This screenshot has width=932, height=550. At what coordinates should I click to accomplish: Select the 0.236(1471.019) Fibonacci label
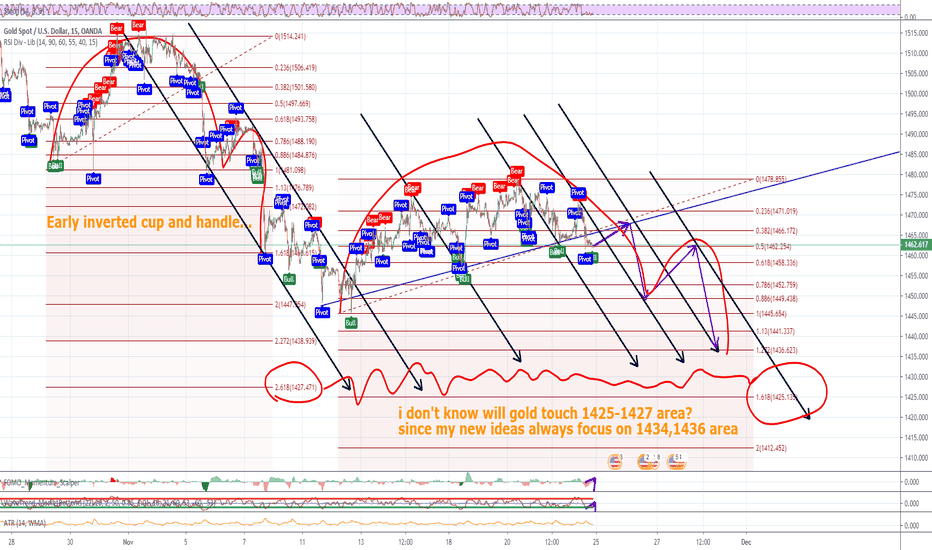776,211
